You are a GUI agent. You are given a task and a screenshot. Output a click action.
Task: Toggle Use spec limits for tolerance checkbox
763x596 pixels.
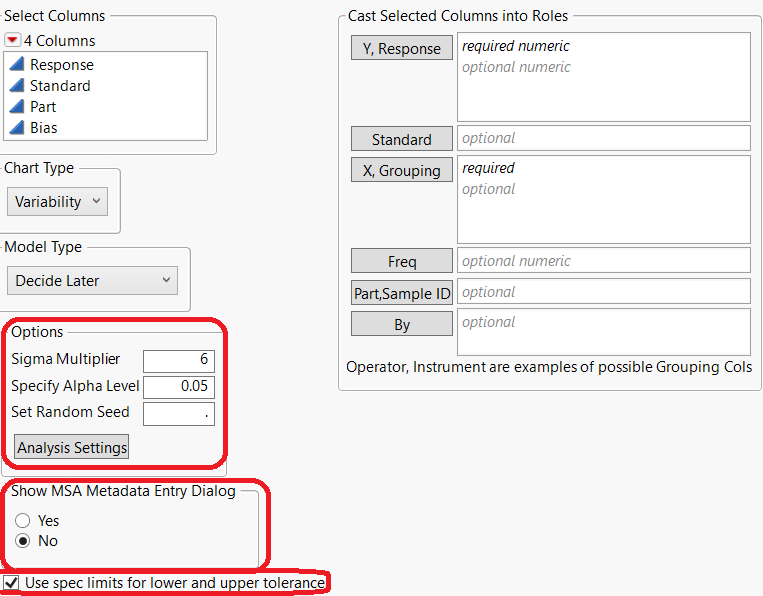pyautogui.click(x=11, y=583)
